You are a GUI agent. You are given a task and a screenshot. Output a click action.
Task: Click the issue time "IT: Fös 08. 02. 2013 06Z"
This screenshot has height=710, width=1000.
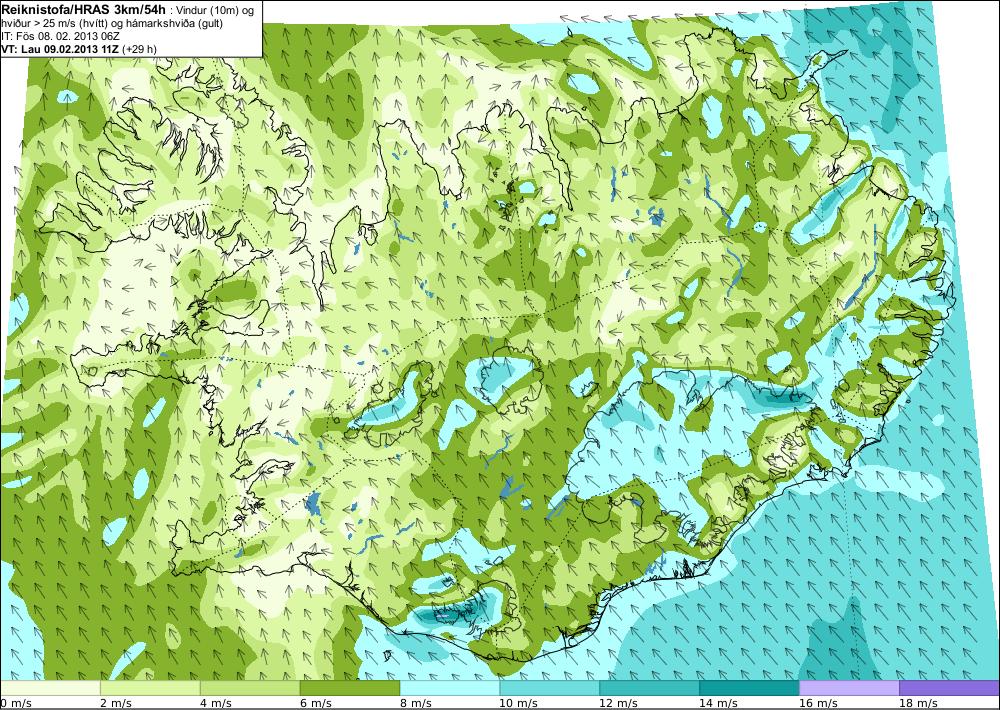click(61, 36)
